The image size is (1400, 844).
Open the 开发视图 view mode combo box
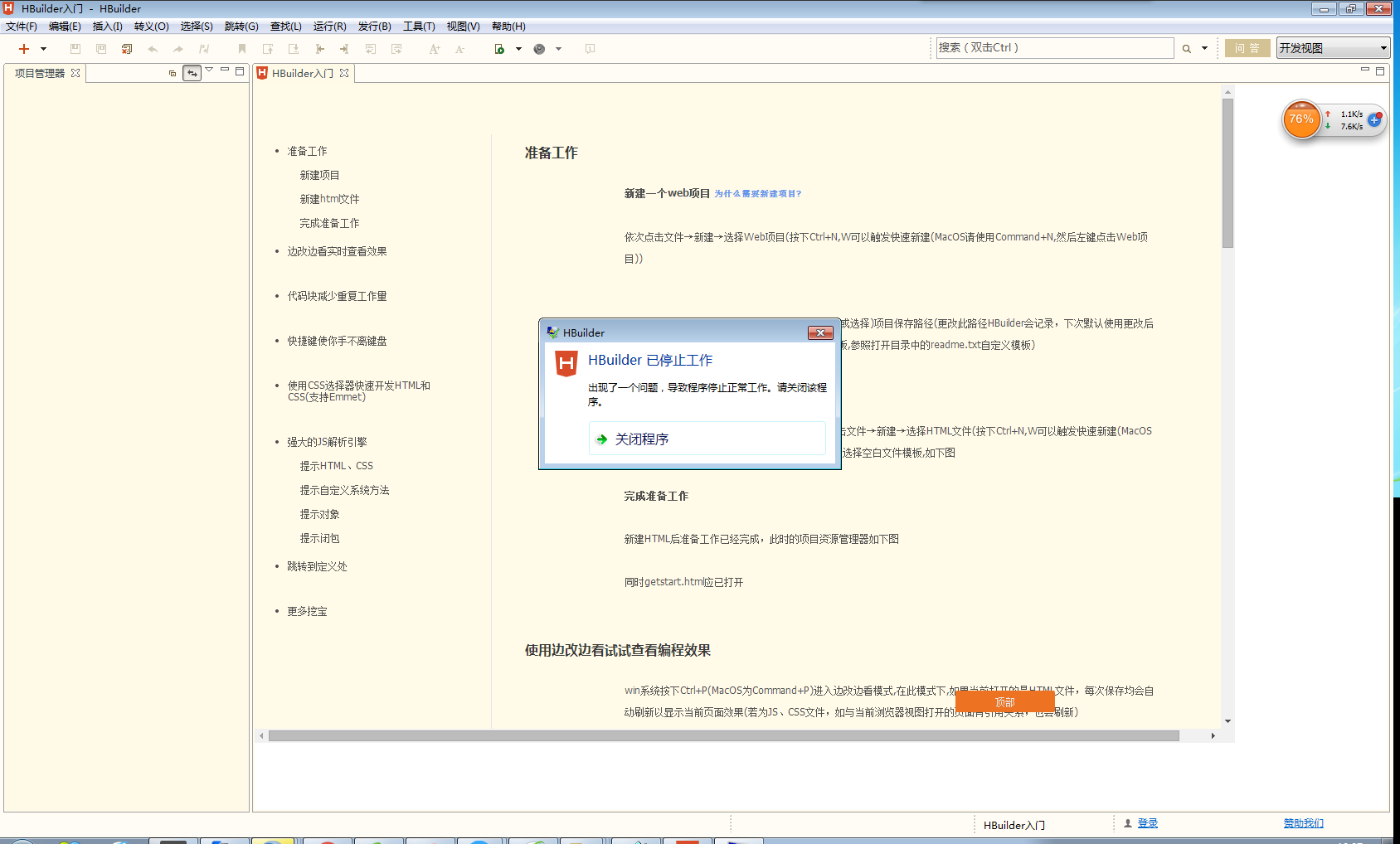click(1333, 48)
